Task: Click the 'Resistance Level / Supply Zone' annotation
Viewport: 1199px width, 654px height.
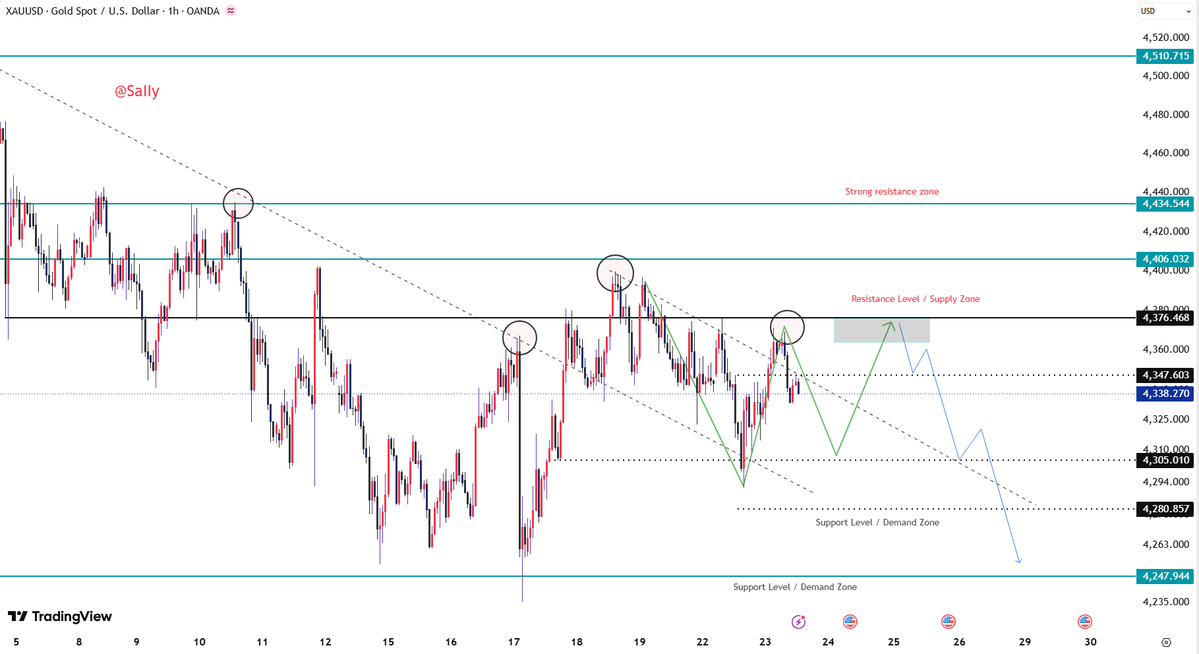Action: point(915,299)
